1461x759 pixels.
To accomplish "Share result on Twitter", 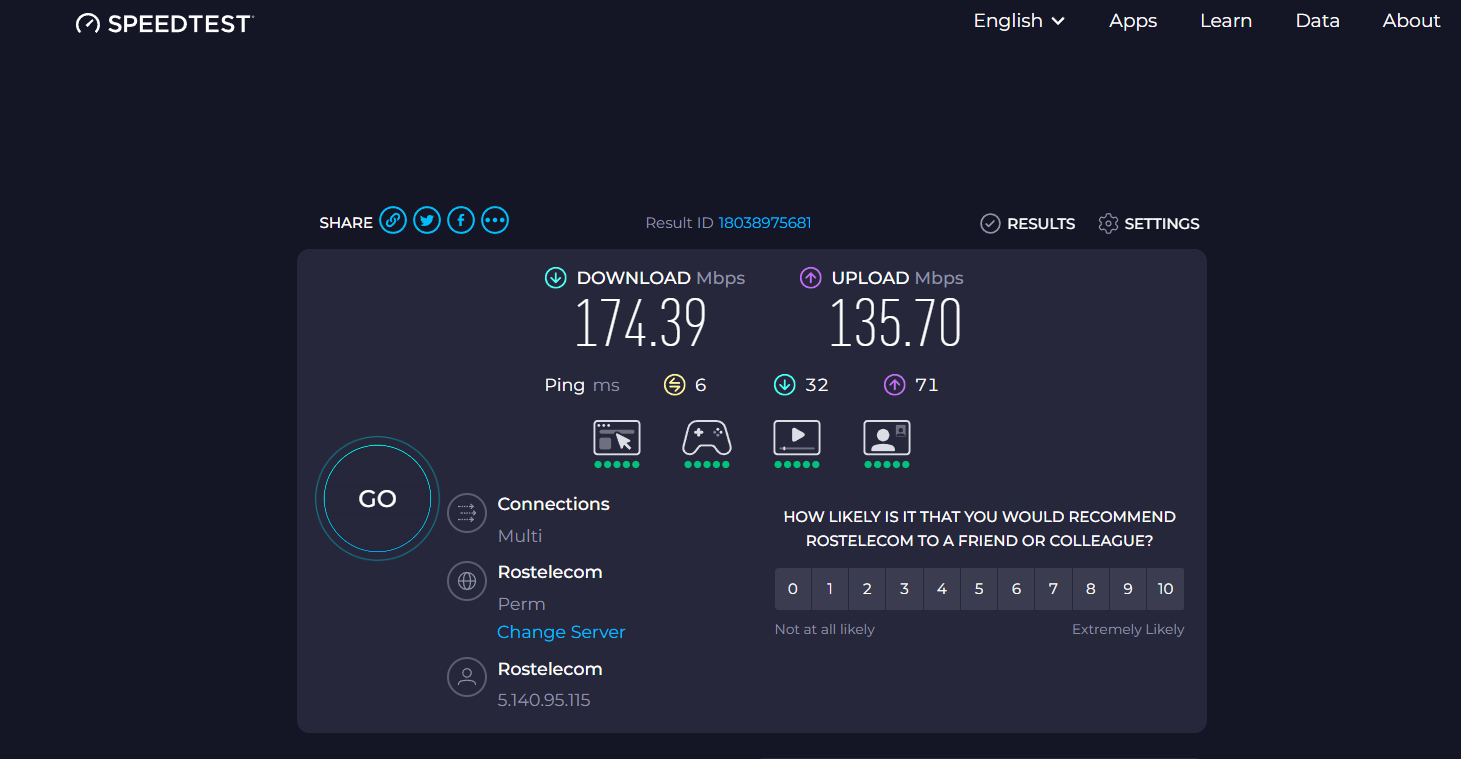I will (427, 220).
